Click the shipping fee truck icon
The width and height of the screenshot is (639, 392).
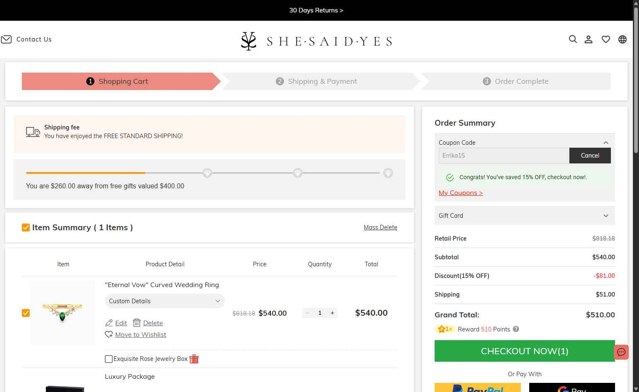tap(33, 132)
